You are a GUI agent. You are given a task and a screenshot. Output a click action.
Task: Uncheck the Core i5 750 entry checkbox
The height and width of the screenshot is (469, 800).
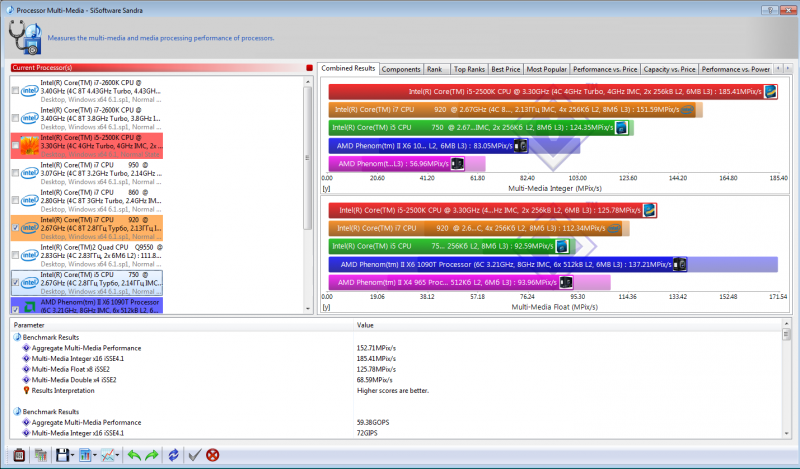pyautogui.click(x=15, y=282)
